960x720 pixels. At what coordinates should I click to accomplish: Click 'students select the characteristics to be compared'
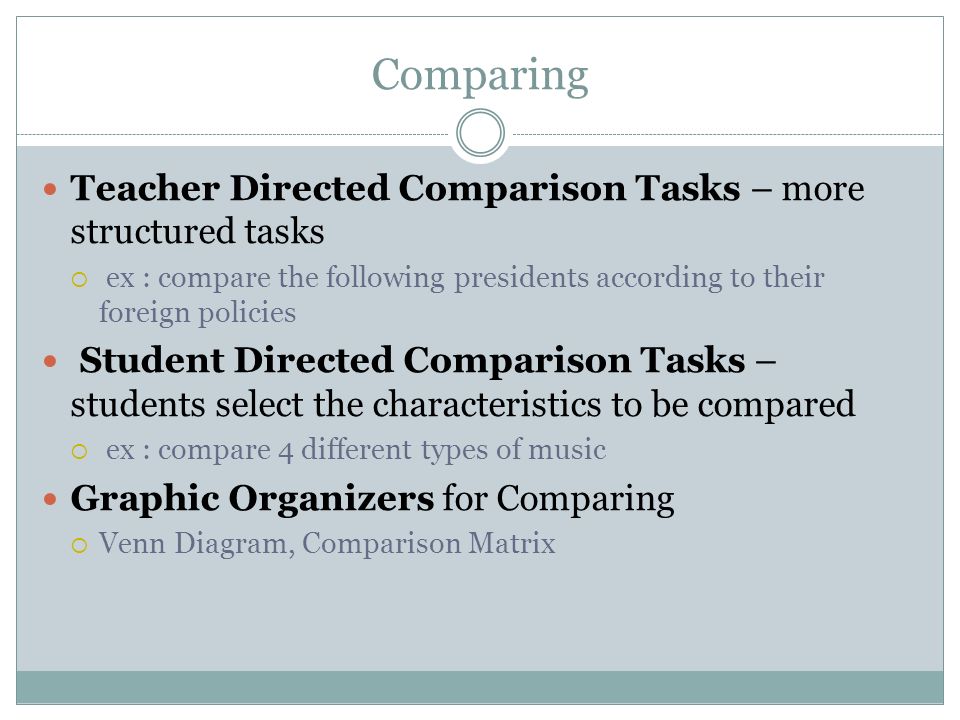point(463,405)
